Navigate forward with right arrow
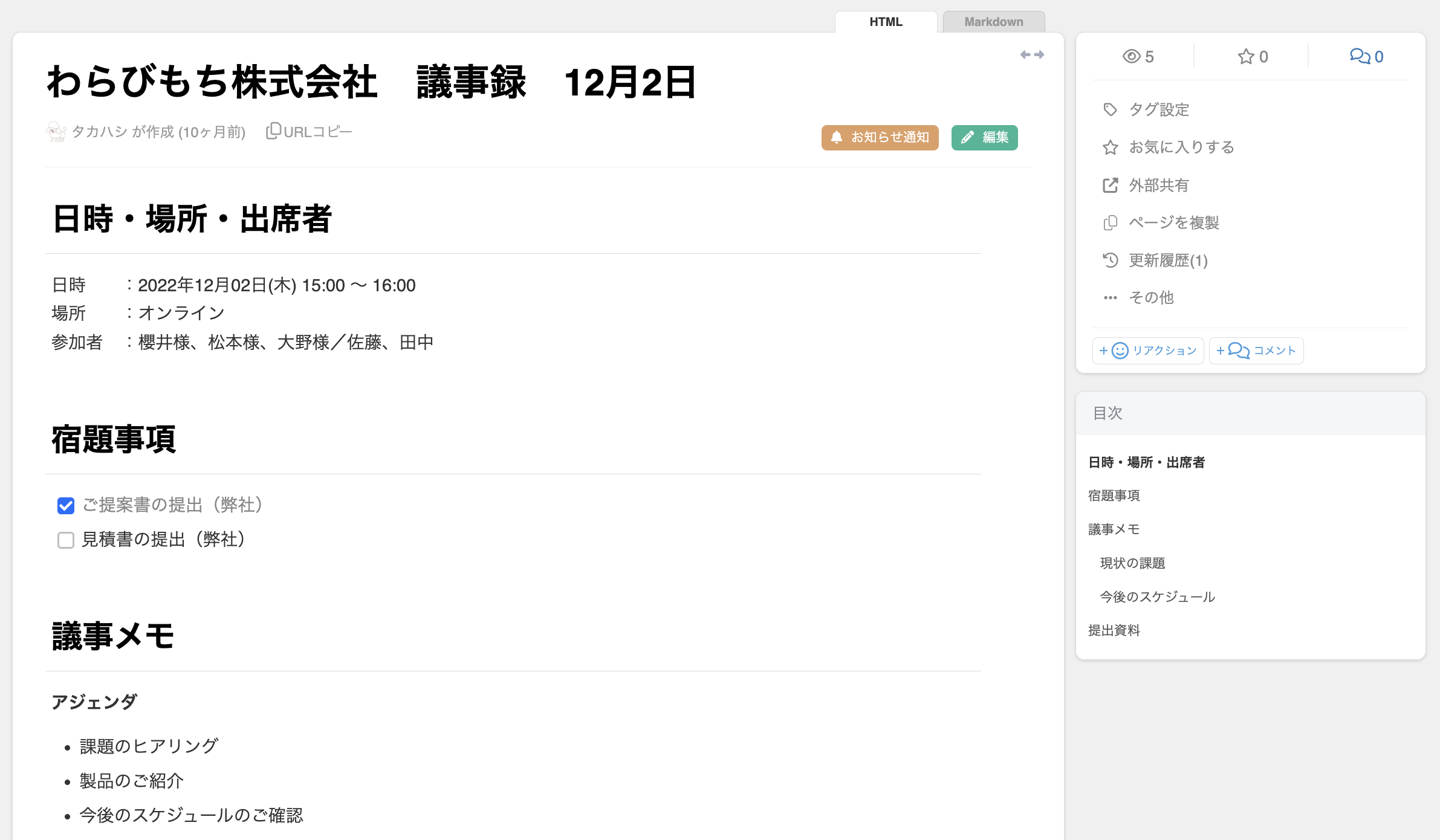The width and height of the screenshot is (1440, 840). click(1039, 54)
